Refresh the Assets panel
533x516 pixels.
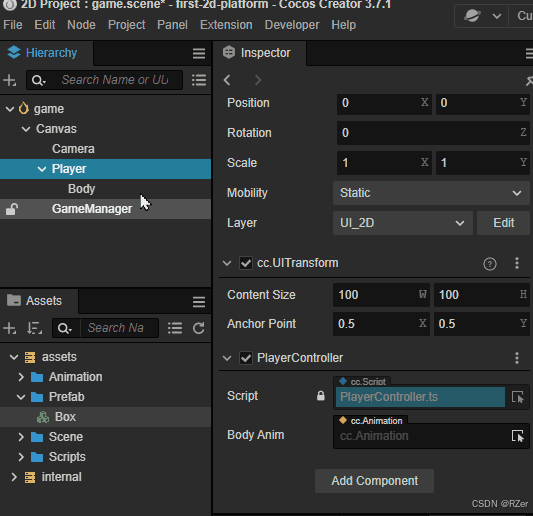click(x=199, y=328)
